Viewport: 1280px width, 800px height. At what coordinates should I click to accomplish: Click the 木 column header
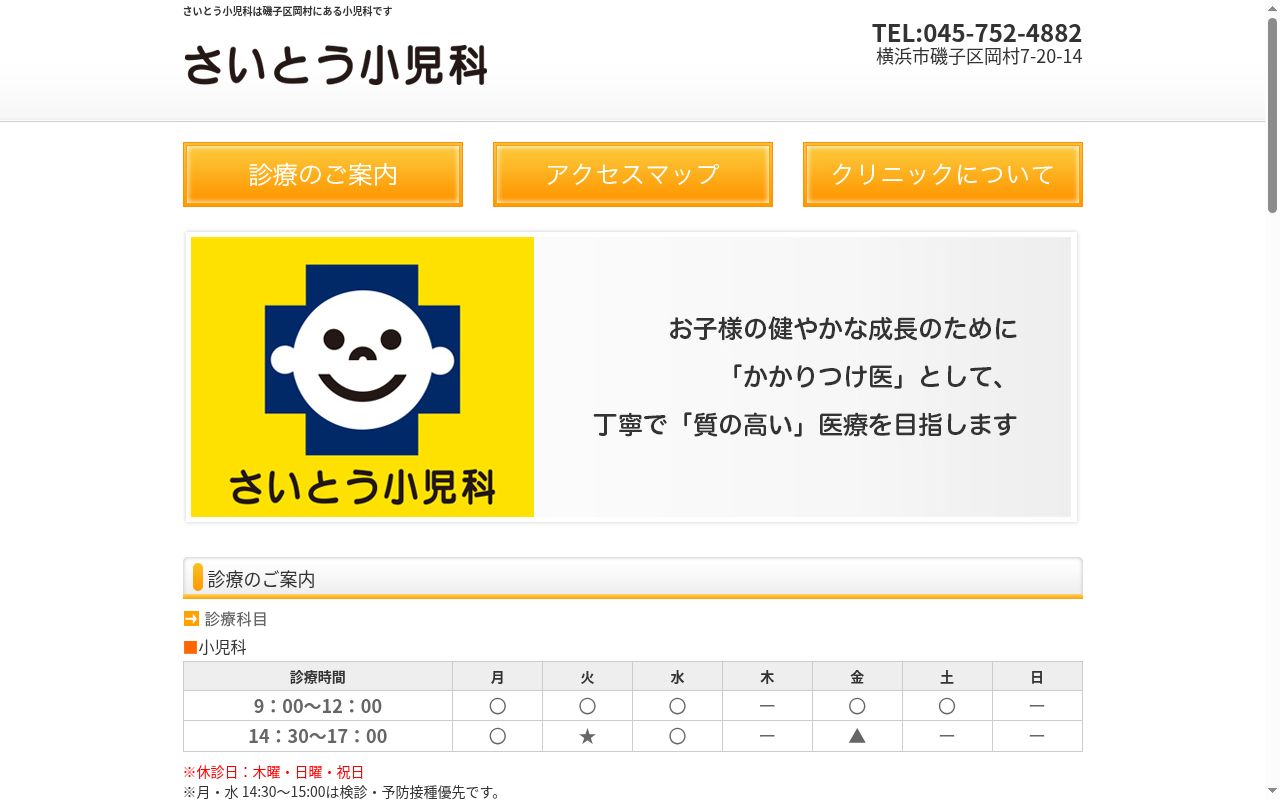tap(767, 677)
